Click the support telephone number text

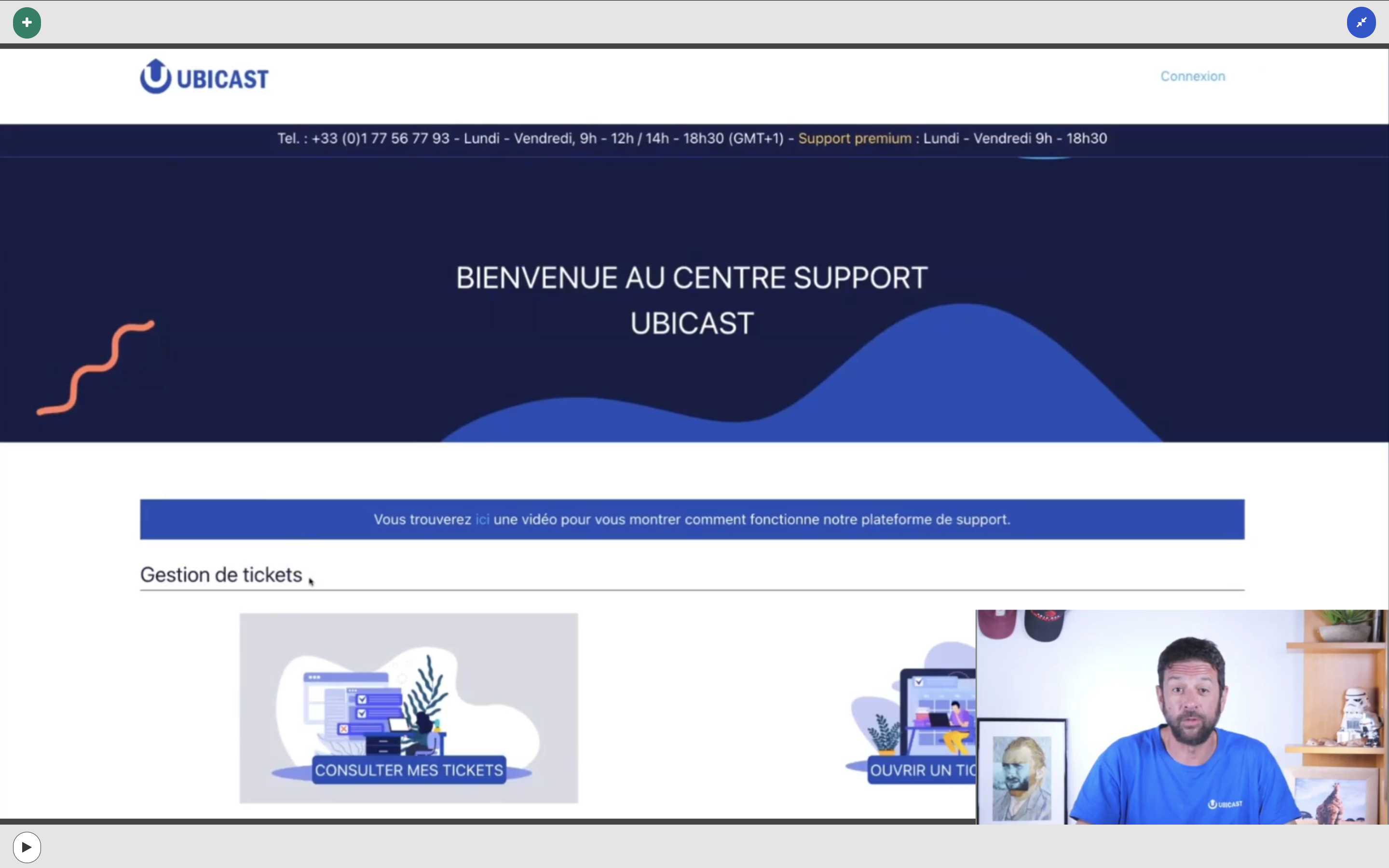pos(381,139)
